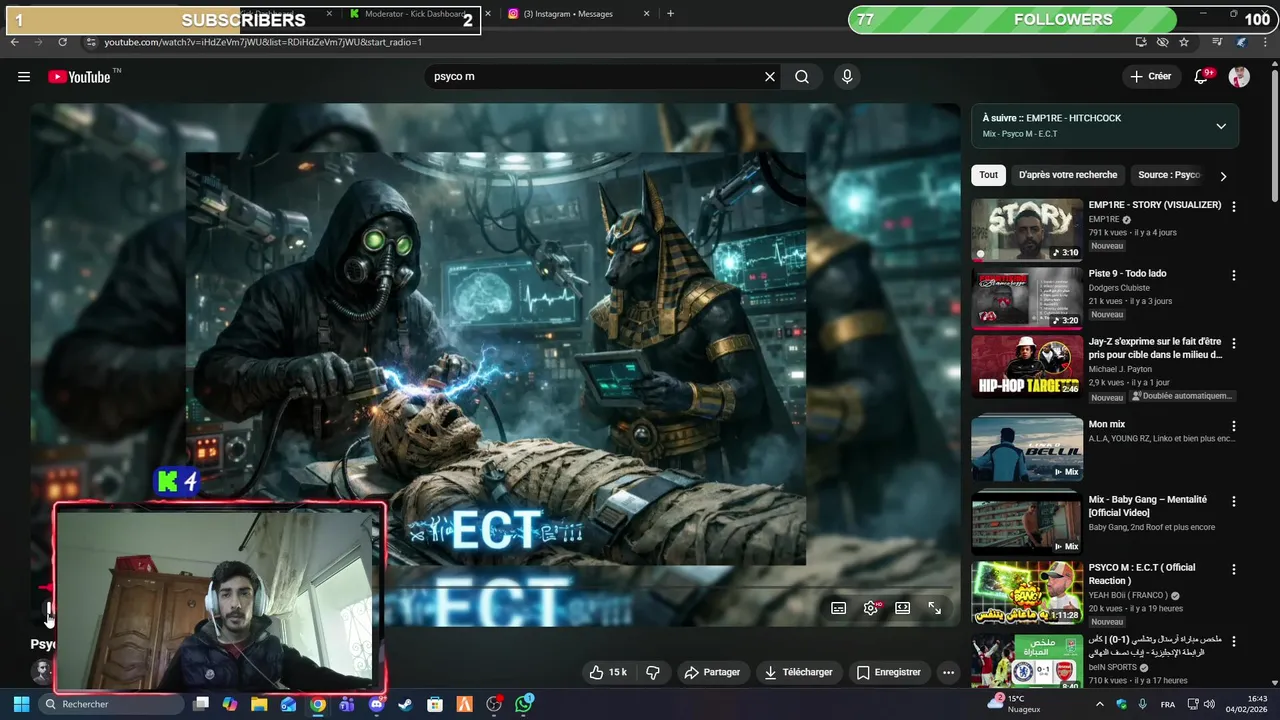This screenshot has width=1280, height=720.
Task: Click the Enregistrer button
Action: coord(888,673)
